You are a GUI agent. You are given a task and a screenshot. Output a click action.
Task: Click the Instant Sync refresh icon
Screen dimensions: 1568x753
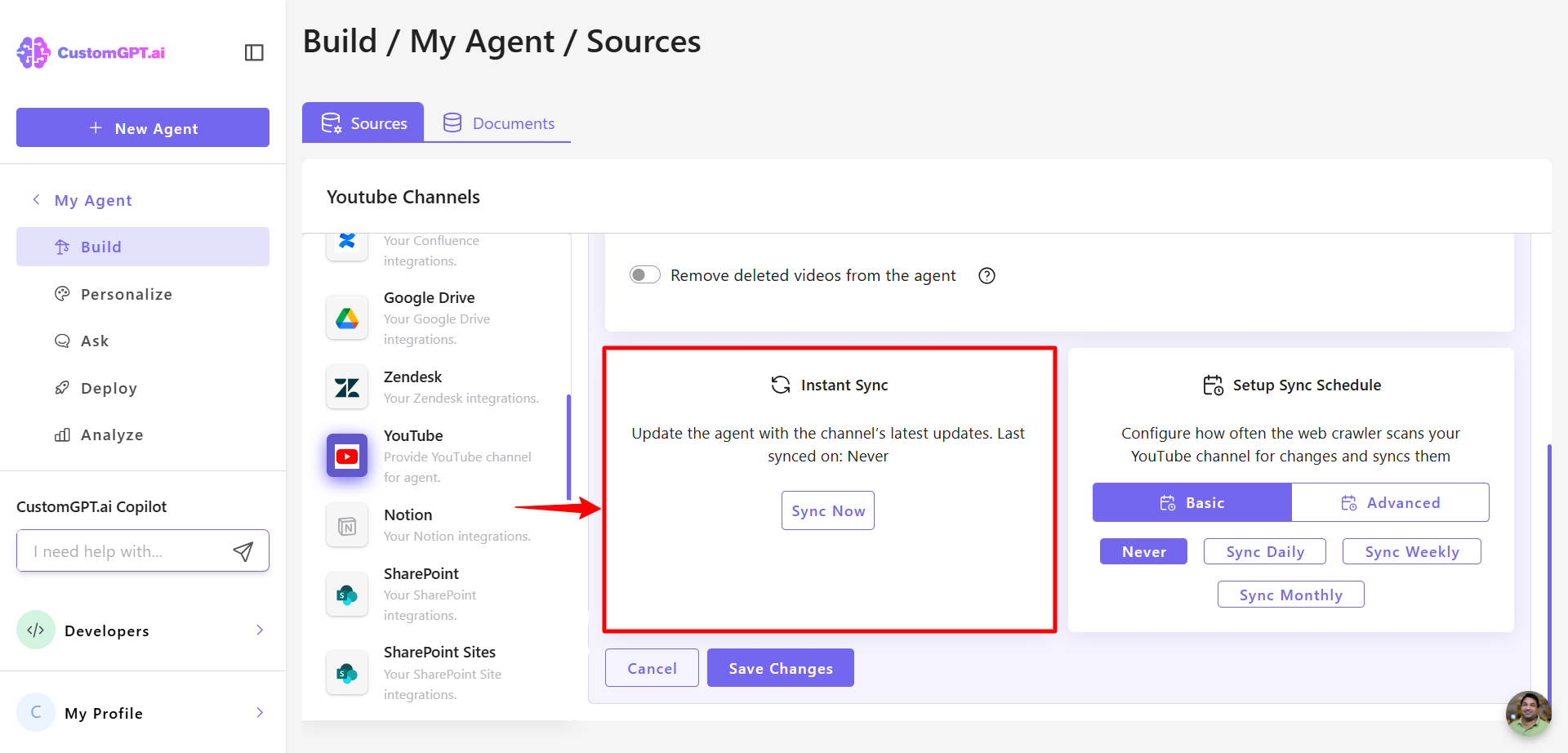[x=781, y=385]
